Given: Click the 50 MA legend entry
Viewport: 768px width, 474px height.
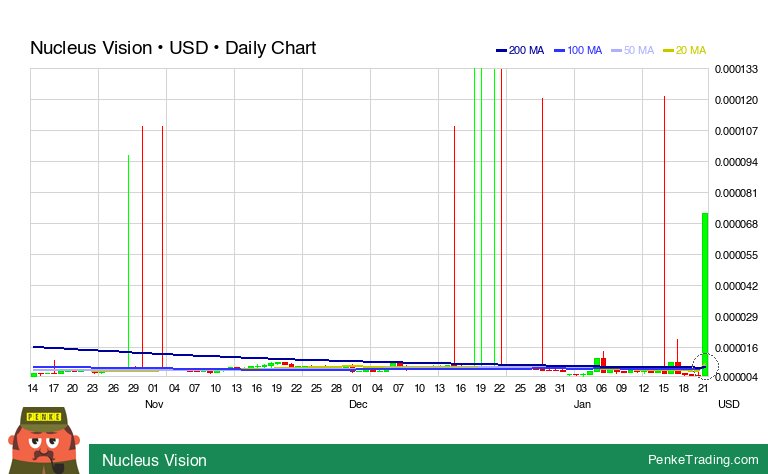Looking at the screenshot, I should point(633,50).
